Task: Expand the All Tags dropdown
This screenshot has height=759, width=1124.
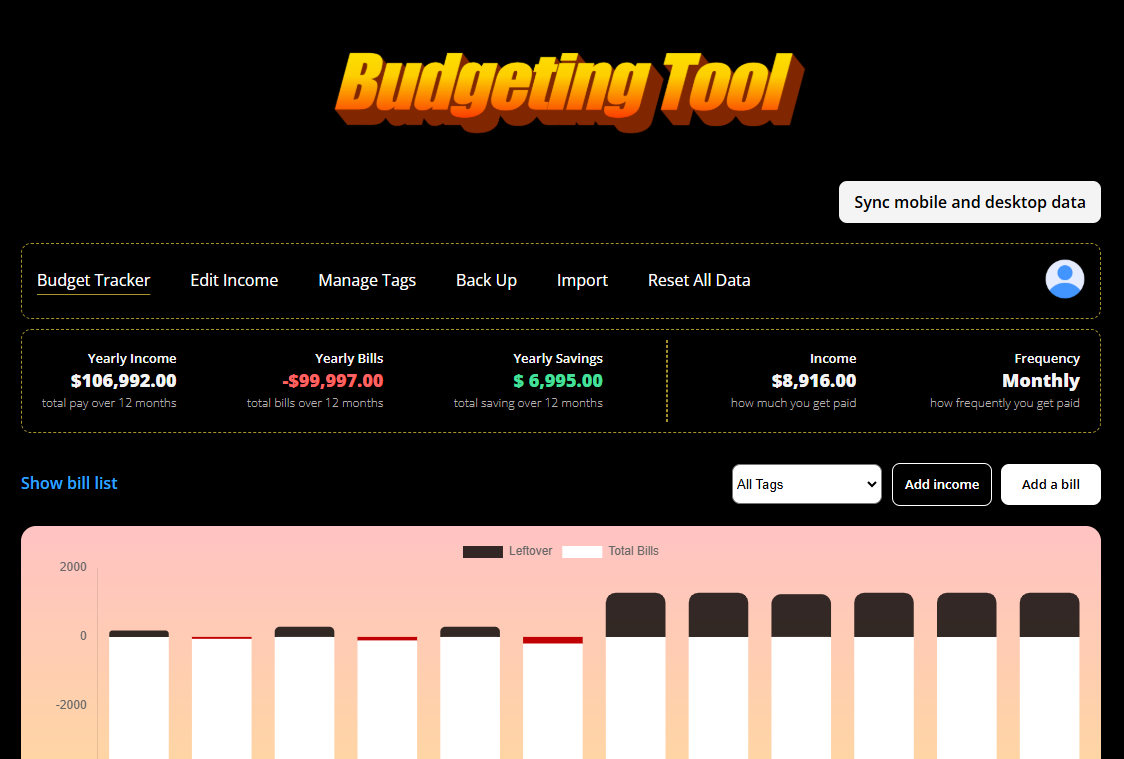Action: (x=806, y=484)
